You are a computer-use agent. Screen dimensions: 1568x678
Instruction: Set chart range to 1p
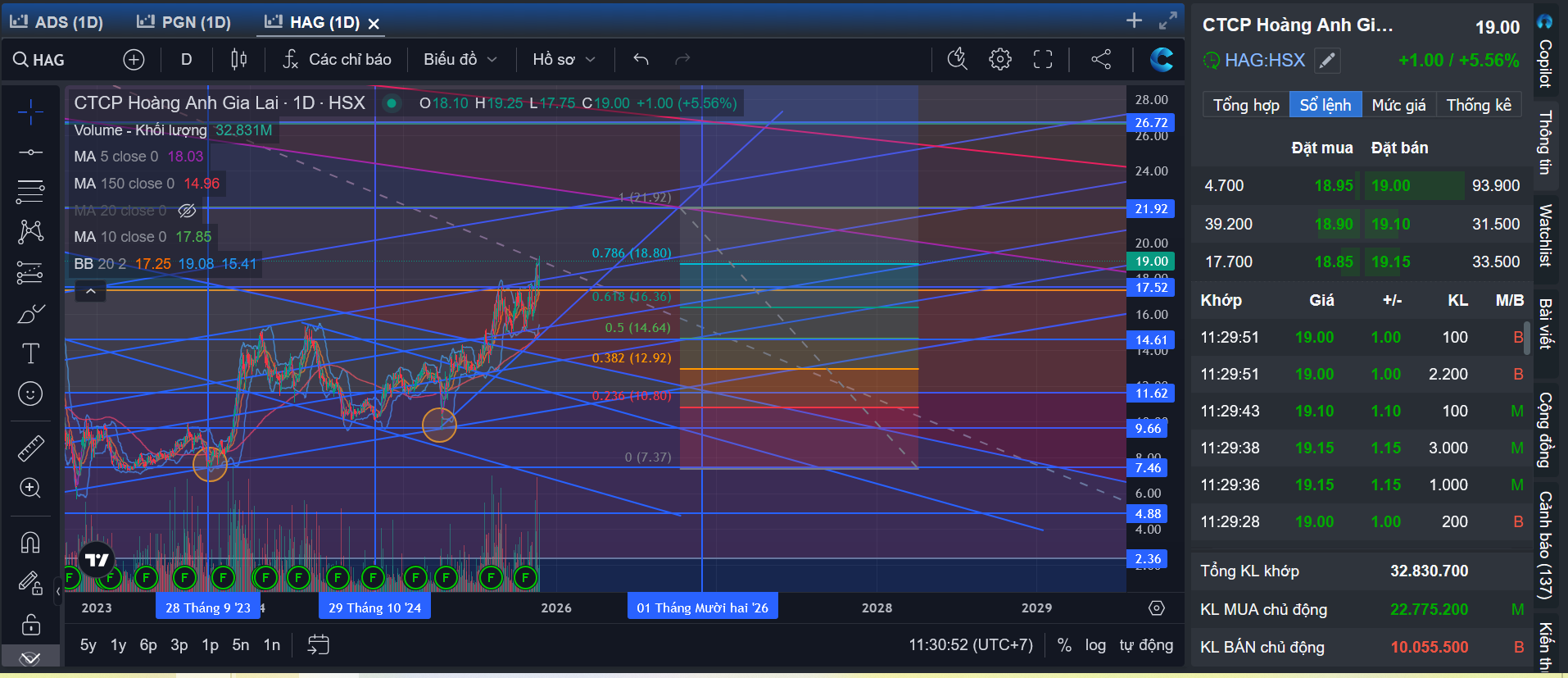tap(211, 645)
